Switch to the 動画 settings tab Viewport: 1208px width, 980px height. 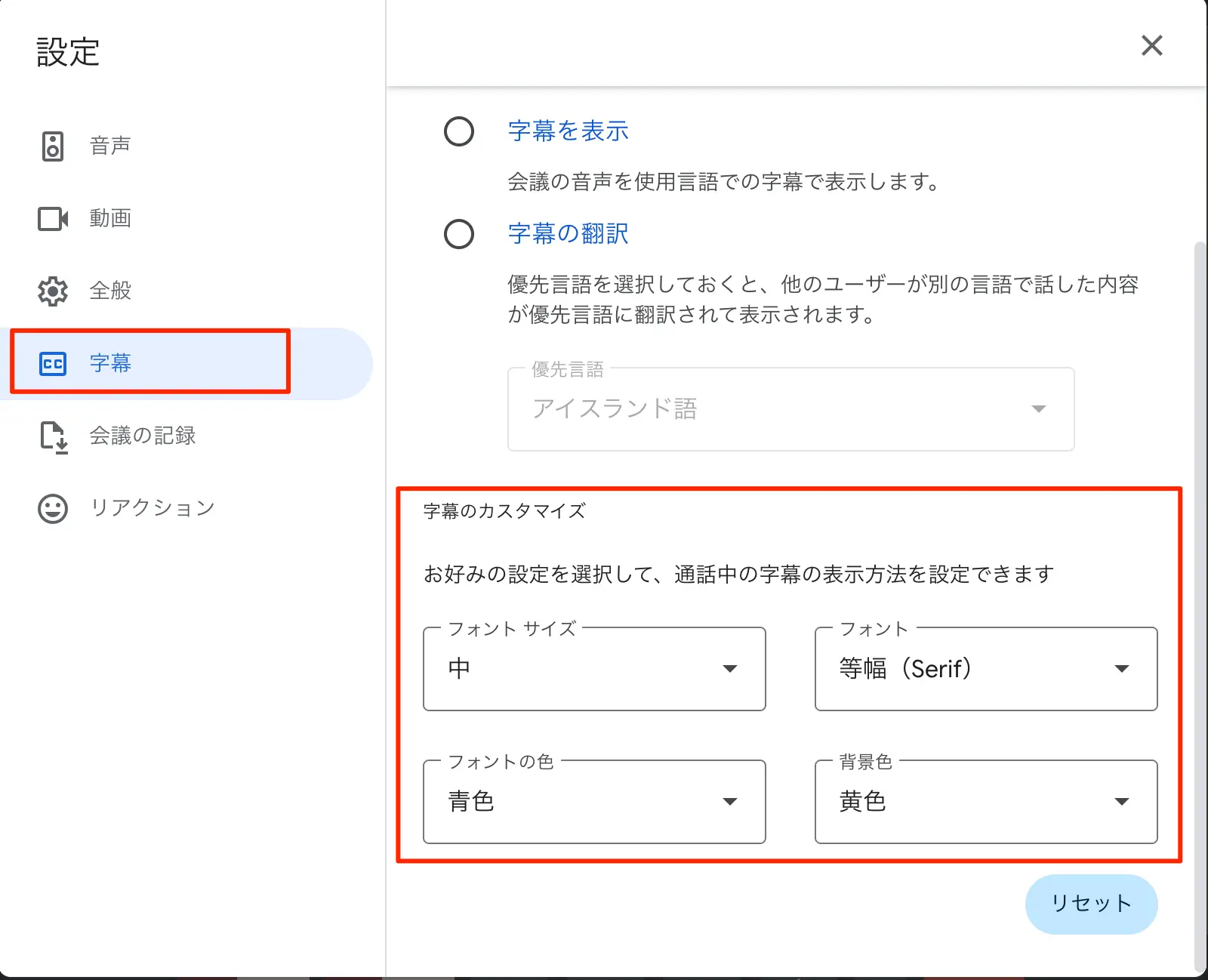(x=186, y=218)
